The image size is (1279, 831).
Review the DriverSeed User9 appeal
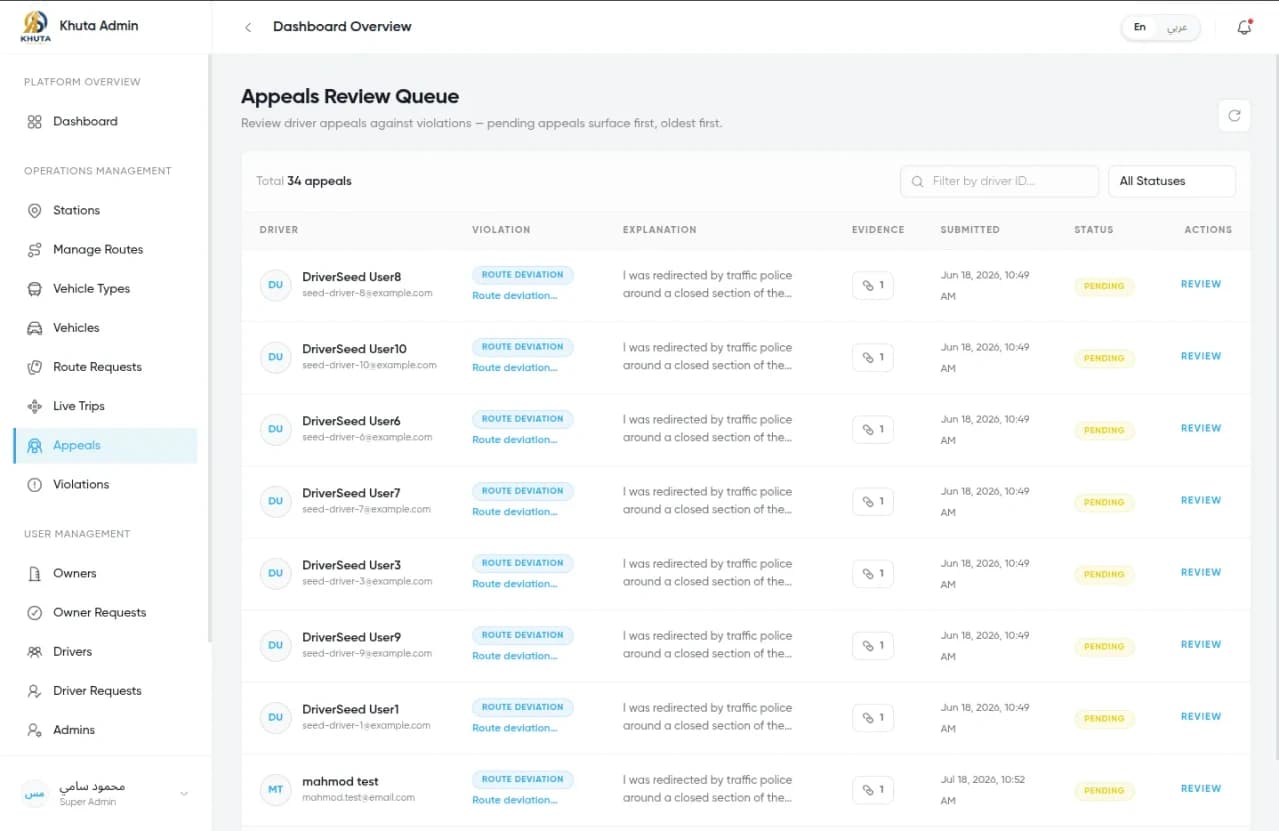[x=1201, y=644]
